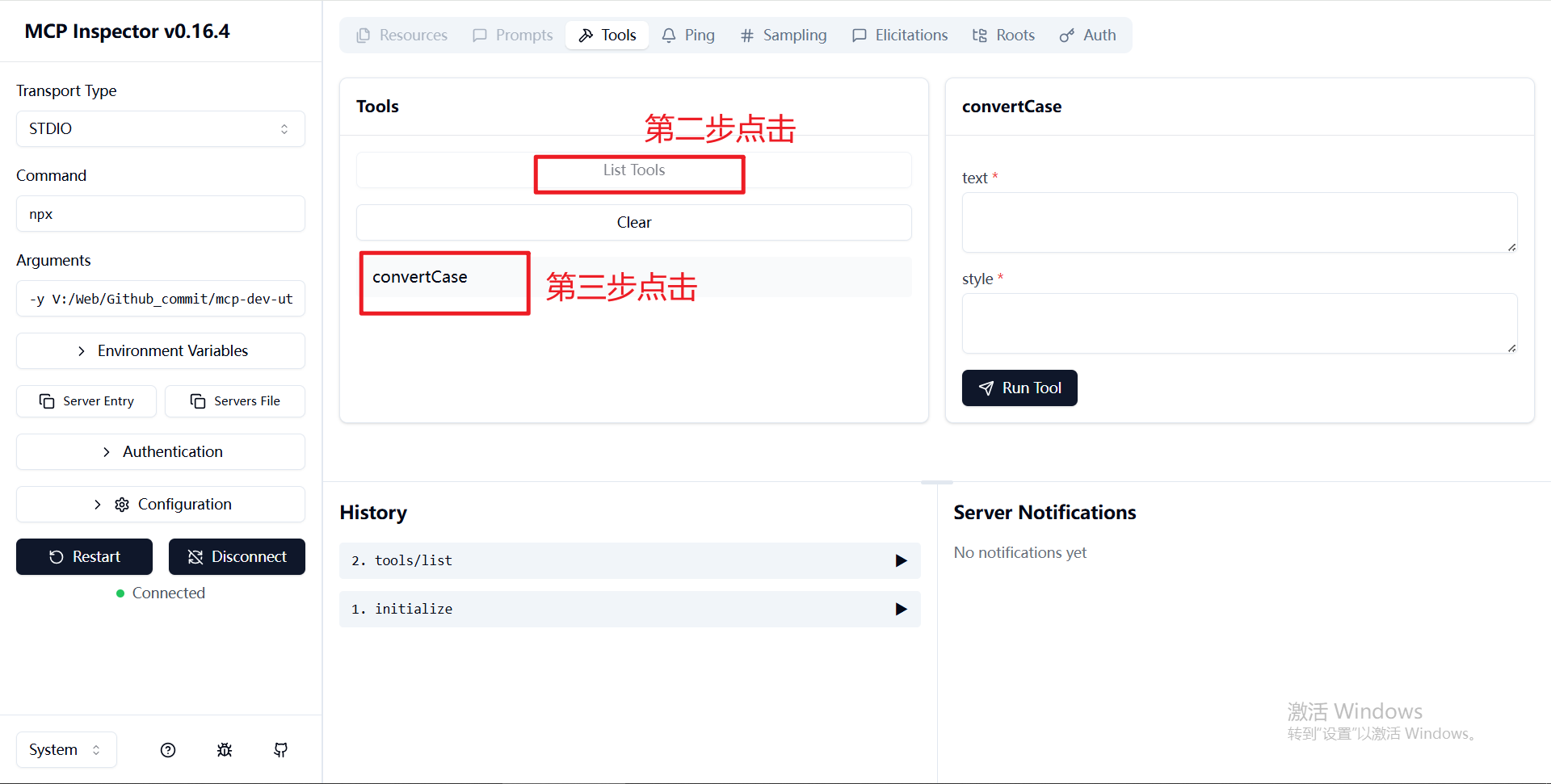Open the GitHub repository icon

pos(281,750)
